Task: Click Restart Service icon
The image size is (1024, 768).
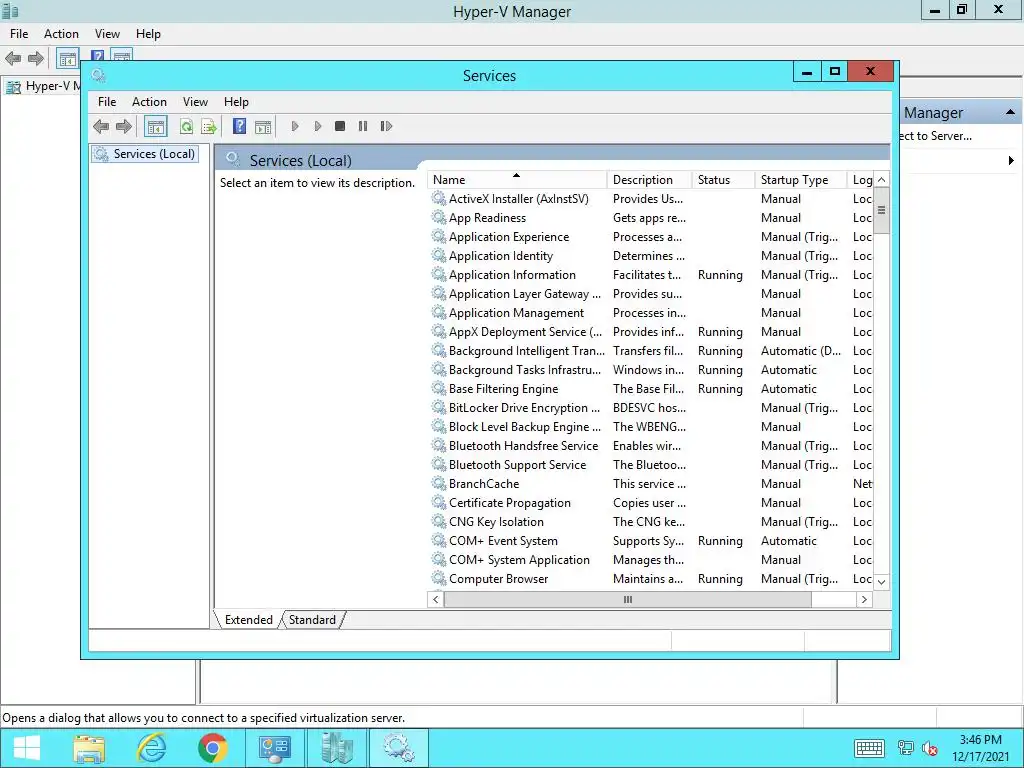Action: (386, 126)
